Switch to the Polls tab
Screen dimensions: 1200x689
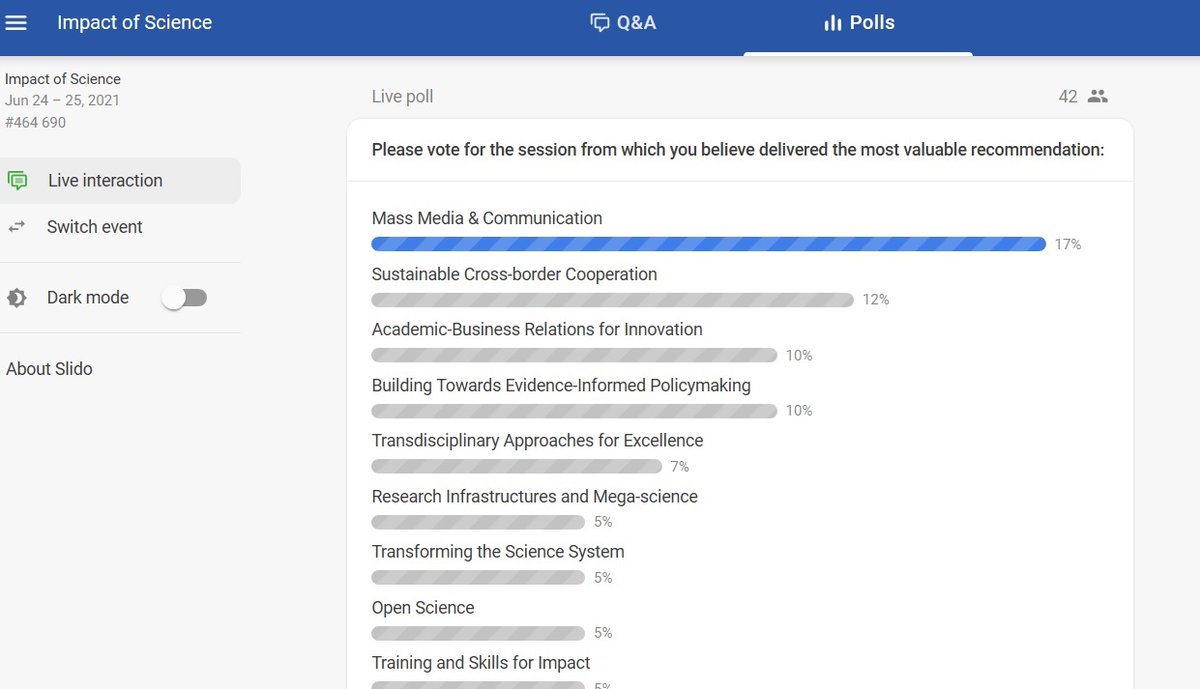coord(858,21)
